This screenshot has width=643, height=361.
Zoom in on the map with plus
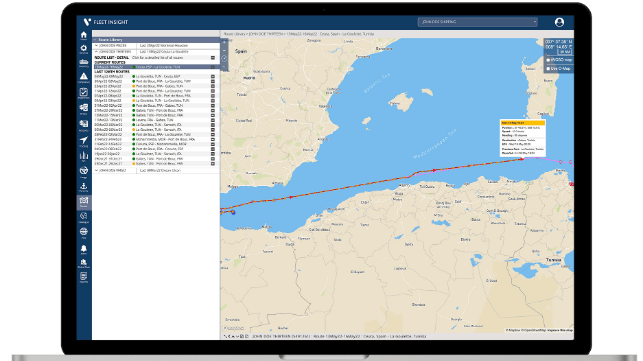click(224, 43)
